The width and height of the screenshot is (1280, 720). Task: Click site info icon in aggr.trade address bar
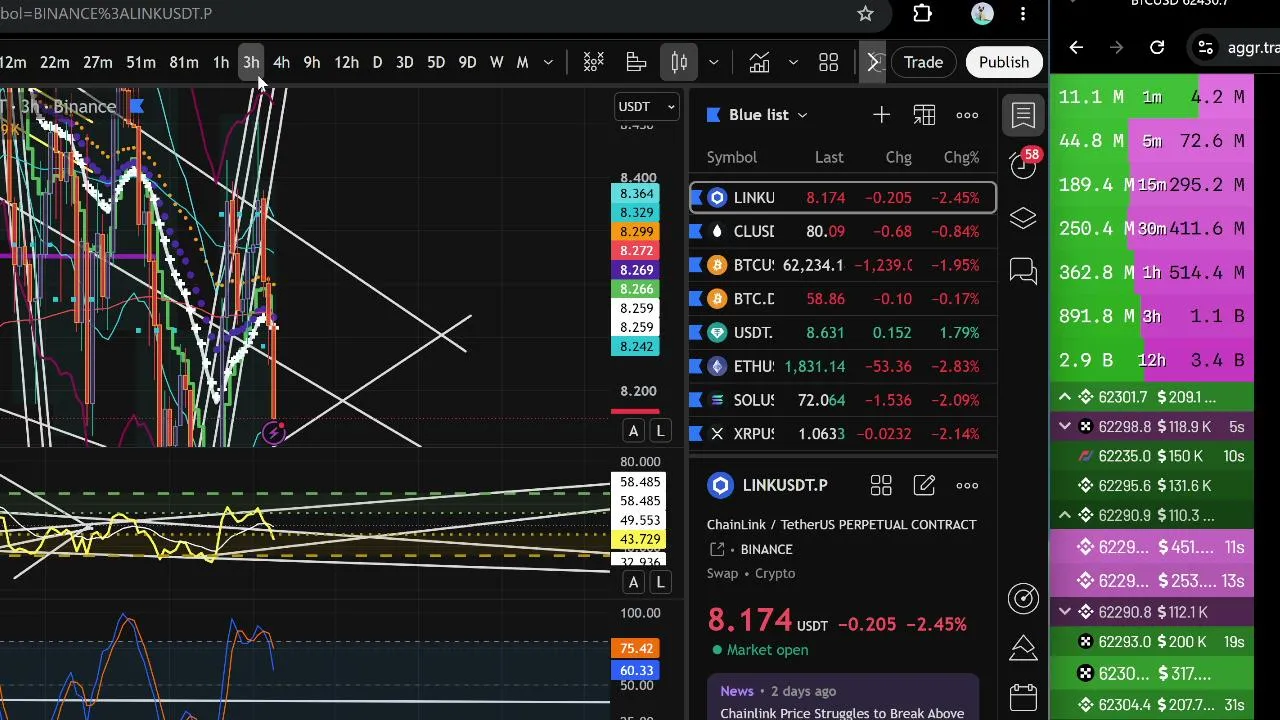coord(1207,47)
